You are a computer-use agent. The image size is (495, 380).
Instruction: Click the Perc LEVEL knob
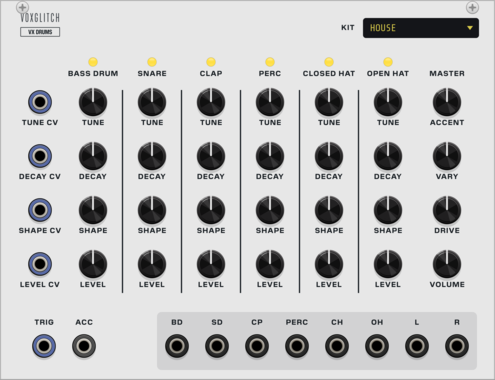[x=270, y=264]
